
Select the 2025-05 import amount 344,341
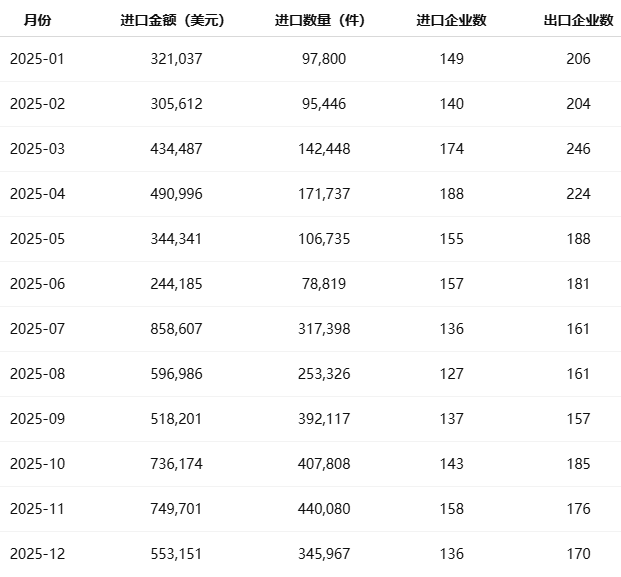[x=175, y=239]
